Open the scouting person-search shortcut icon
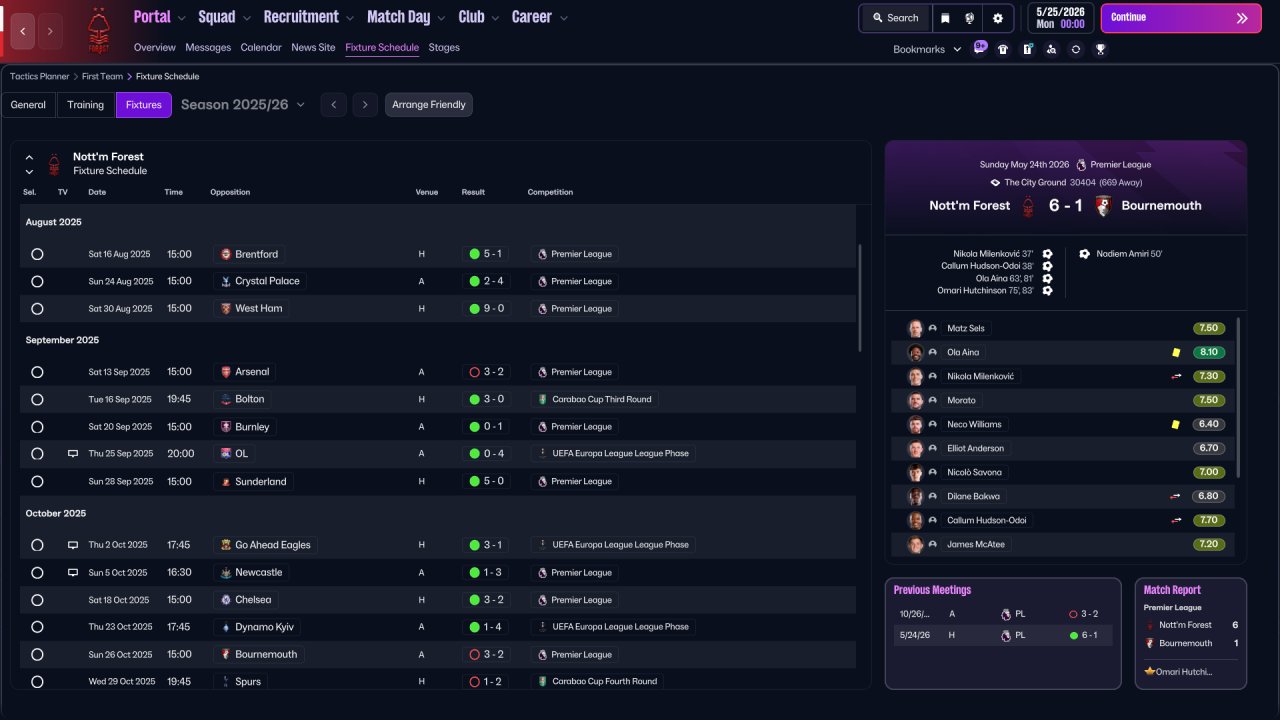This screenshot has height=720, width=1280. pos(1051,49)
